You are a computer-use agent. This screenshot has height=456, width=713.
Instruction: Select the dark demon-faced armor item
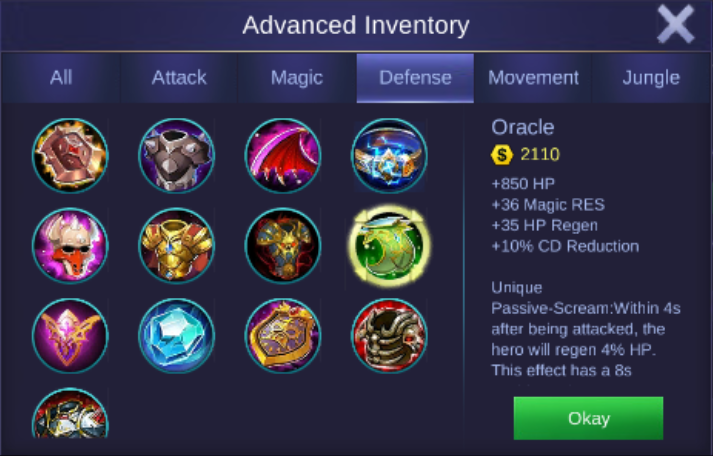283,245
